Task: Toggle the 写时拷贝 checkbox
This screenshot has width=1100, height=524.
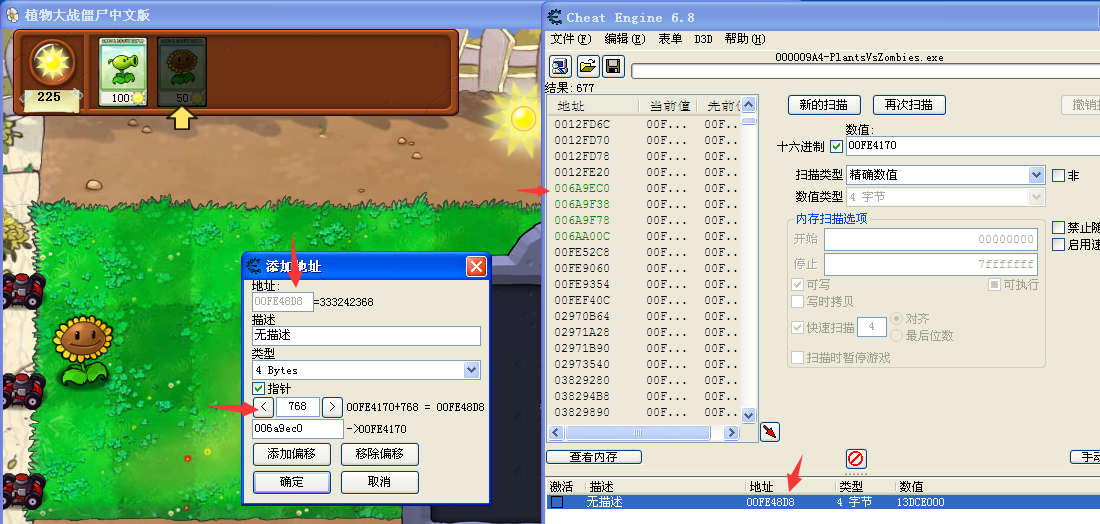Action: point(797,302)
